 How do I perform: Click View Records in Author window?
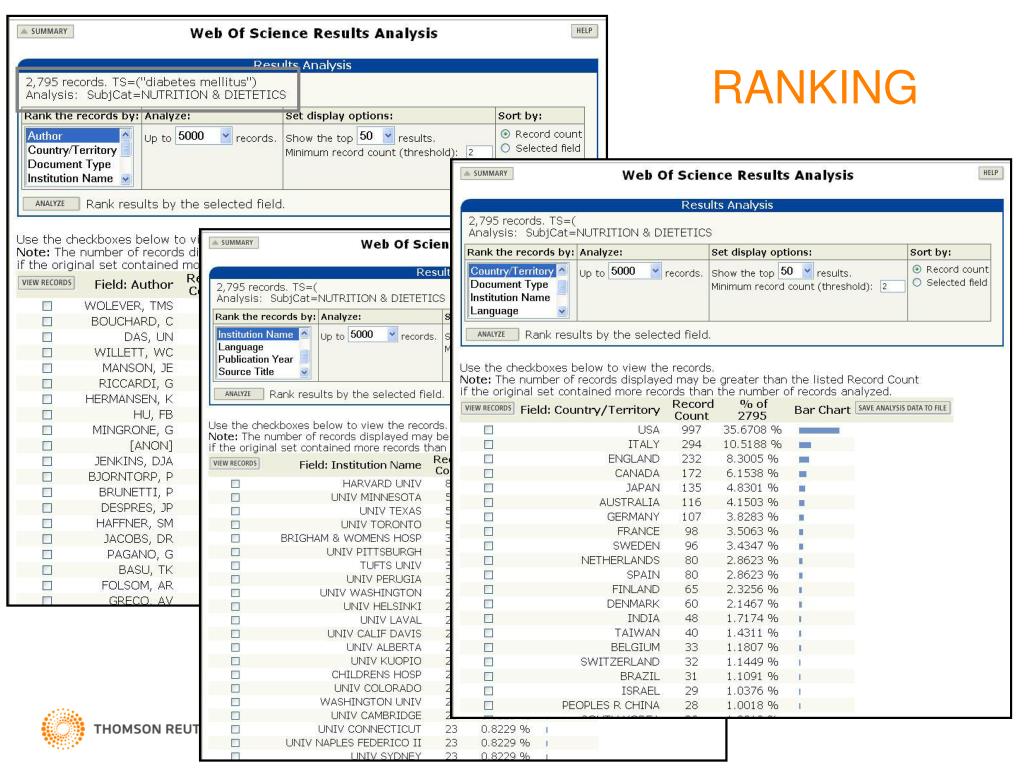[46, 283]
